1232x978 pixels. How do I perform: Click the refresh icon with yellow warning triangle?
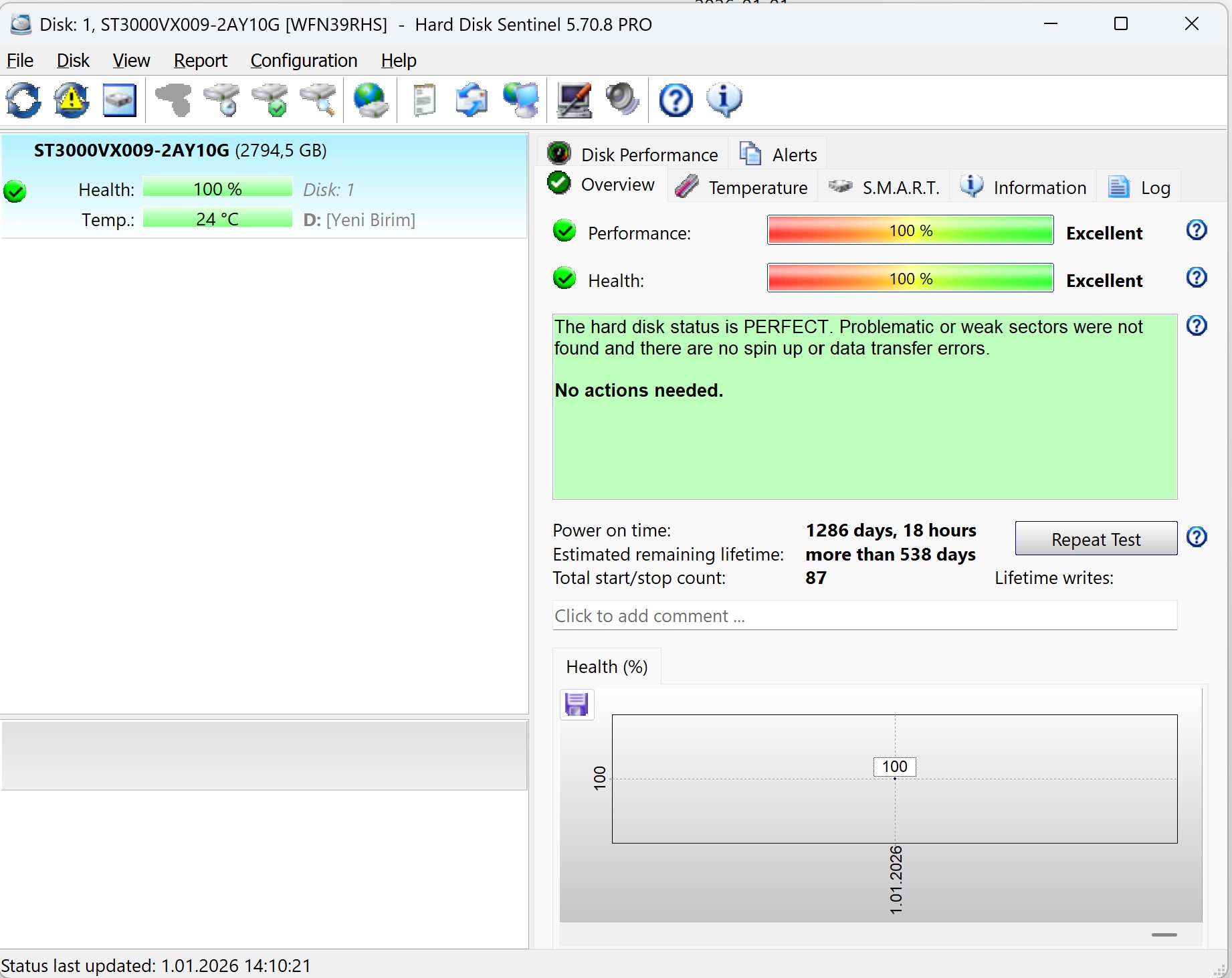pyautogui.click(x=72, y=100)
